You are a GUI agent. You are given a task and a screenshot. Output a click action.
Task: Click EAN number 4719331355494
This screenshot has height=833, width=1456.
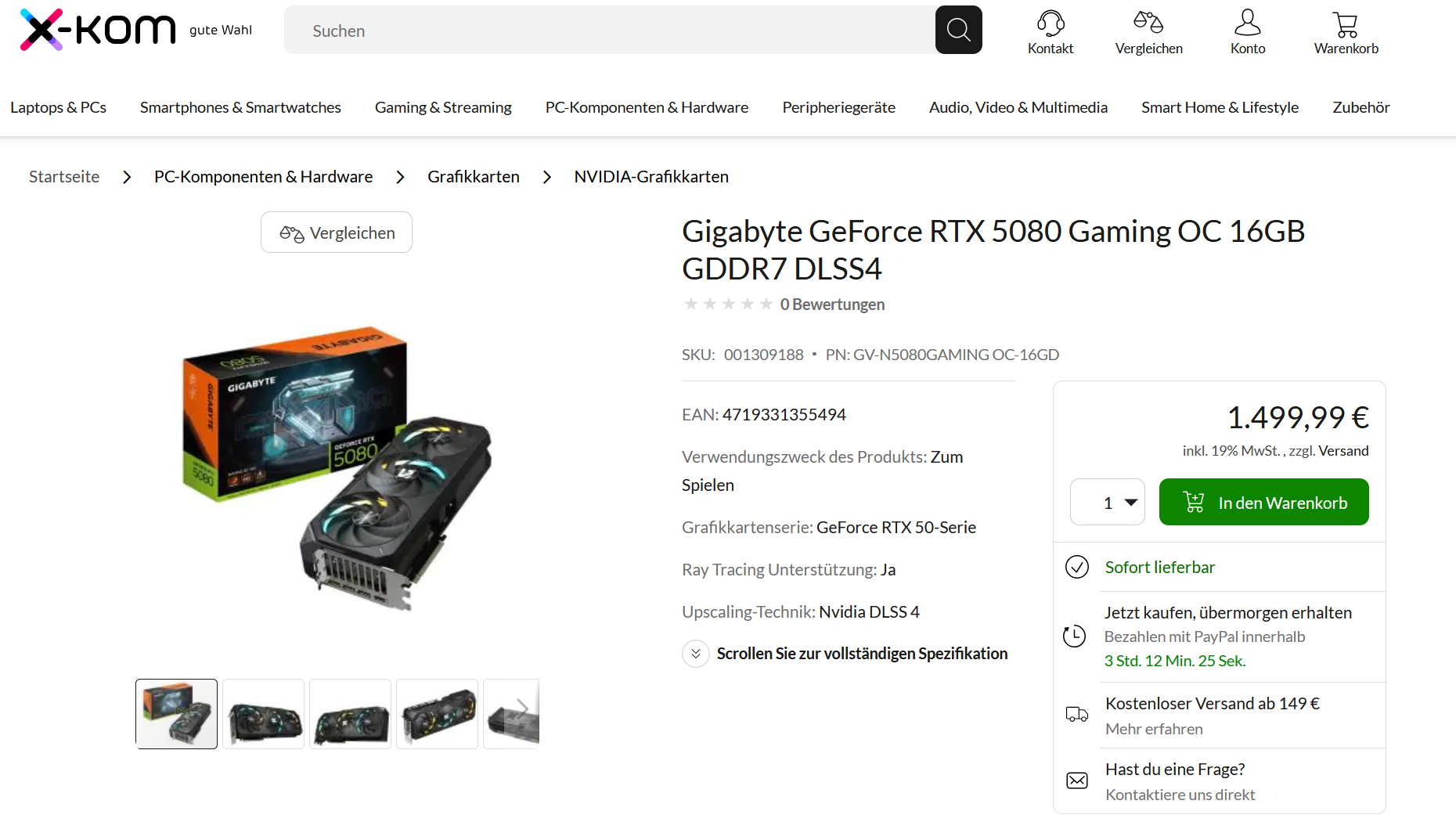tap(784, 415)
